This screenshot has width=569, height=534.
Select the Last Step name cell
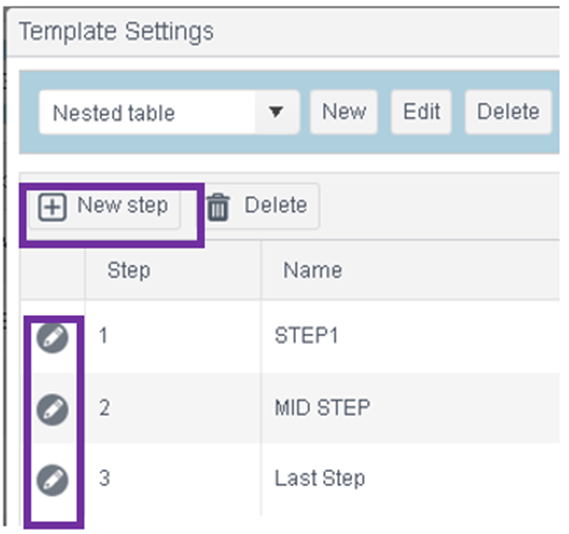click(410, 479)
